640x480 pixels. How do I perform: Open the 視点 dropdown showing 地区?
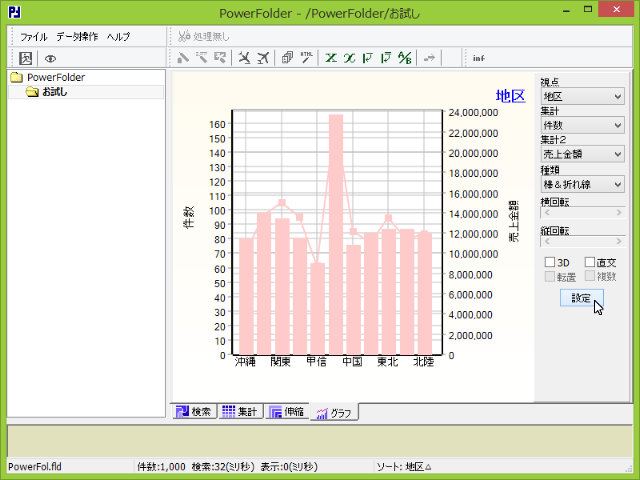(x=582, y=96)
